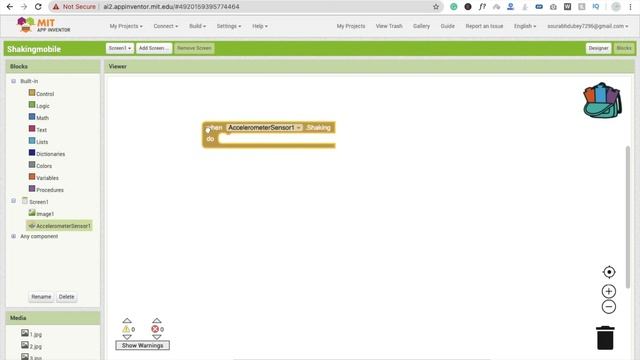
Task: Click the browser forward arrow
Action: pos(24,7)
